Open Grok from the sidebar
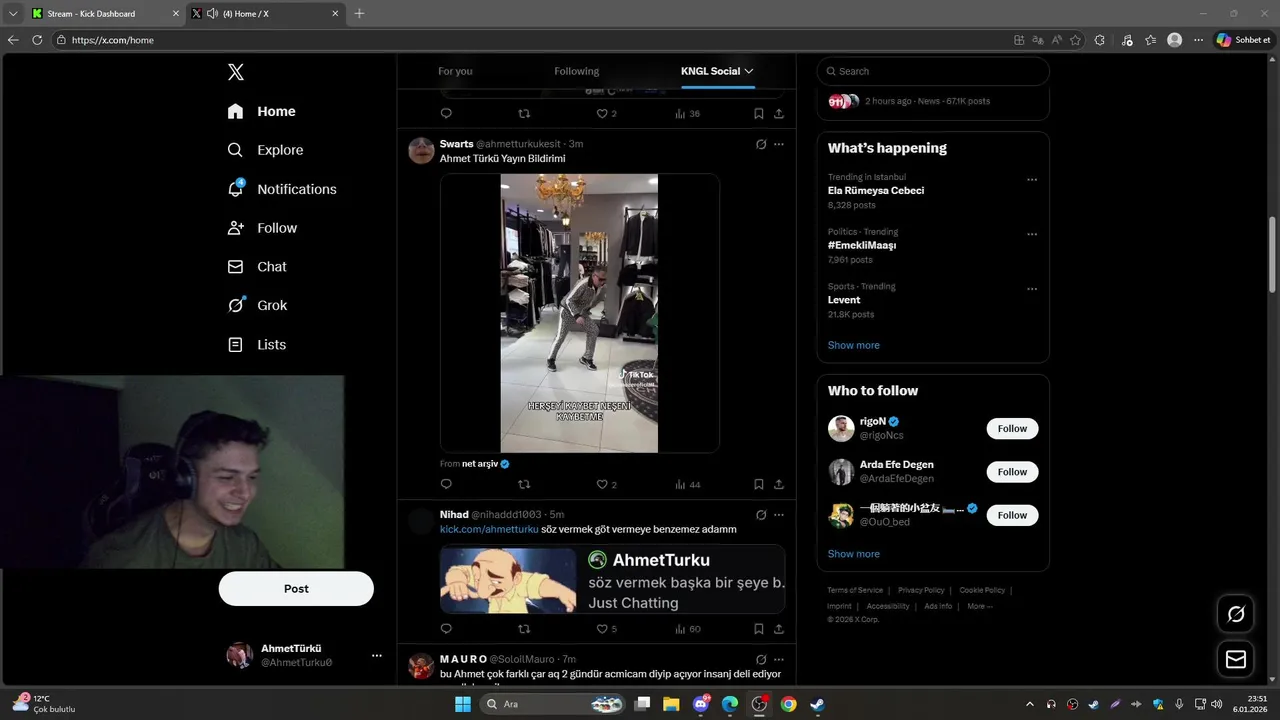 pos(257,305)
